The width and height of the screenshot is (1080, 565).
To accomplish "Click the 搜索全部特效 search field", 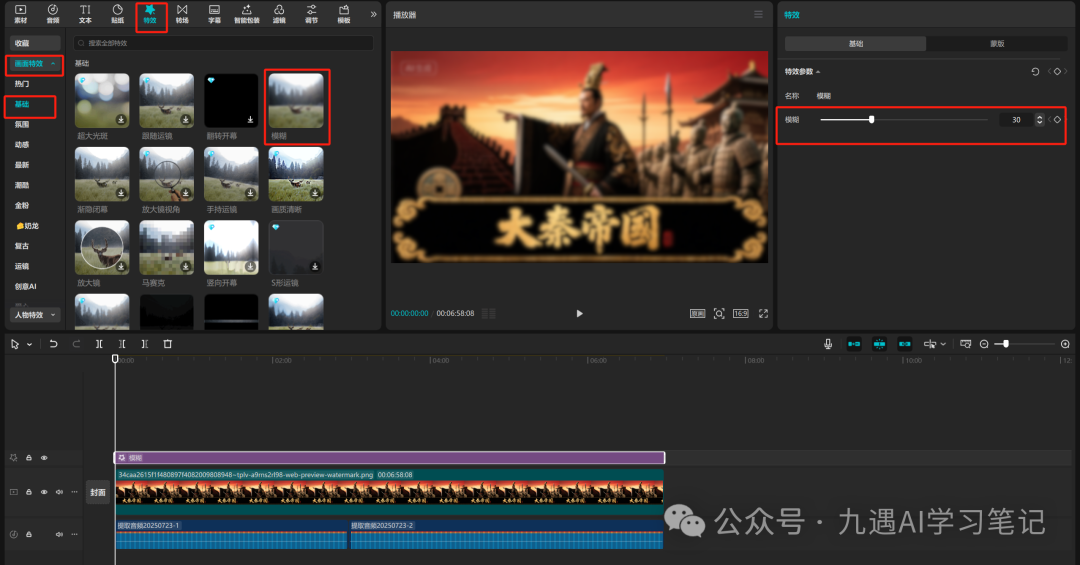I will coord(224,43).
